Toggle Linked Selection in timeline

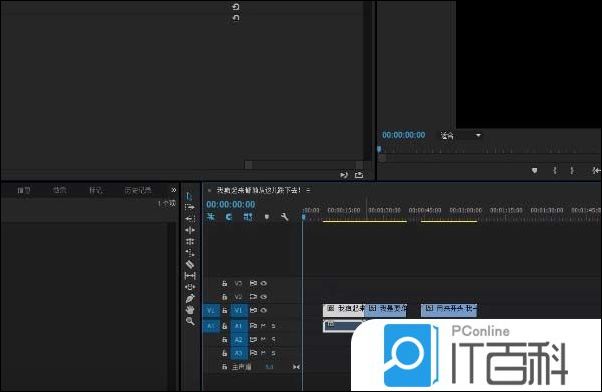(248, 217)
